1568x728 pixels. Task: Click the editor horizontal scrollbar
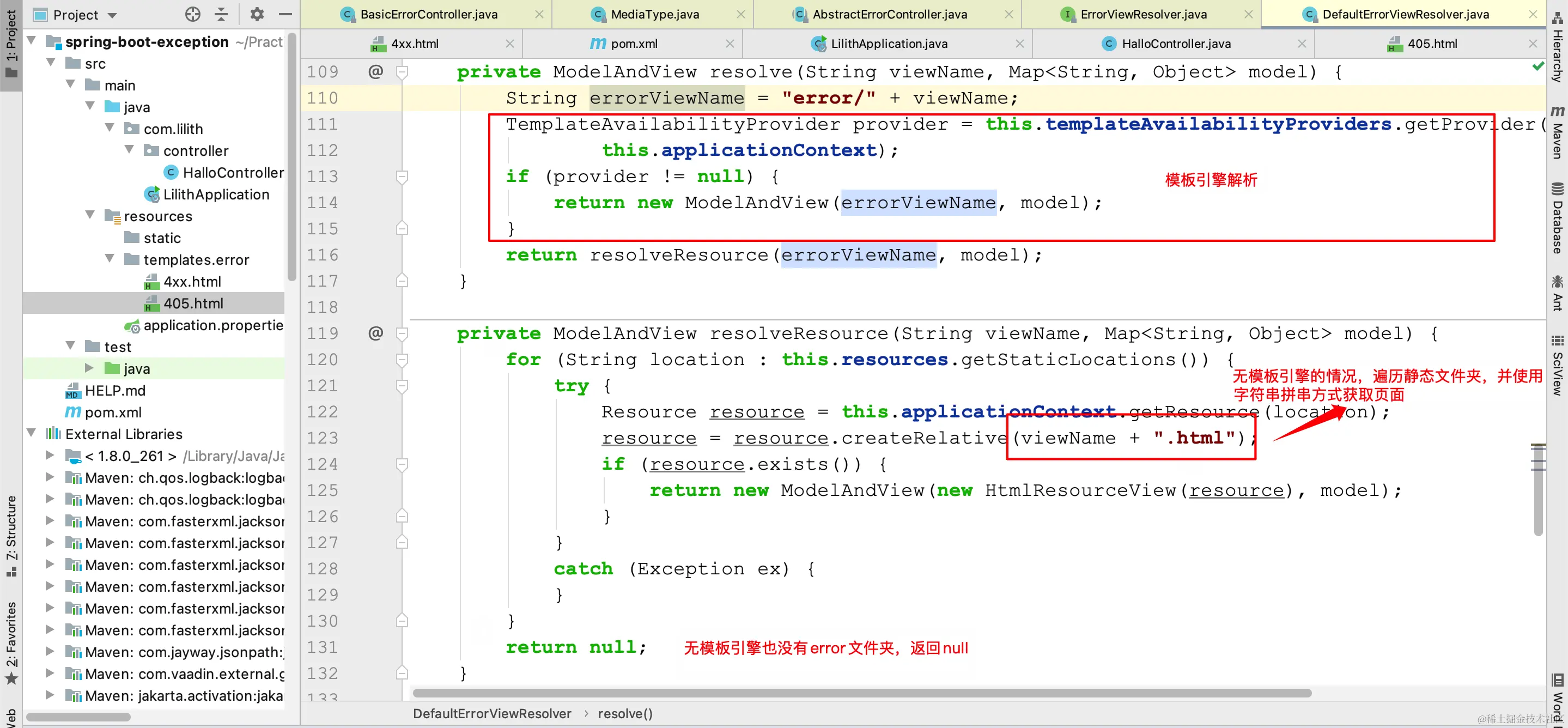(862, 693)
